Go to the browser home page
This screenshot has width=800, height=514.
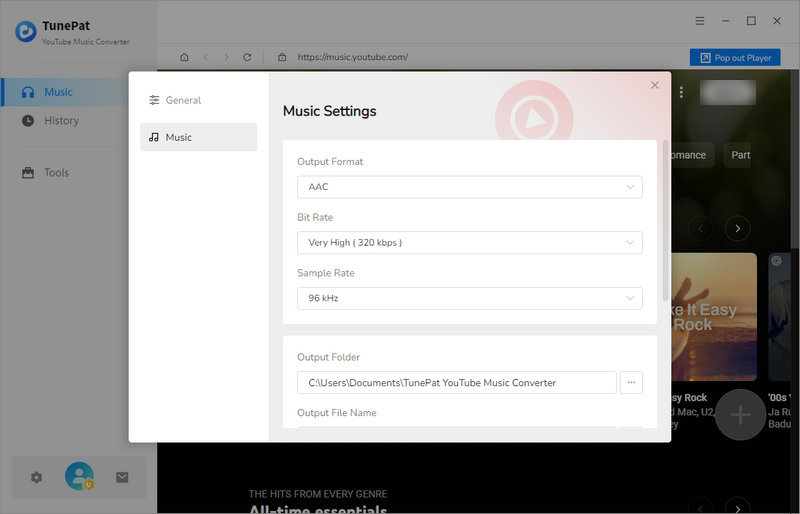point(184,57)
